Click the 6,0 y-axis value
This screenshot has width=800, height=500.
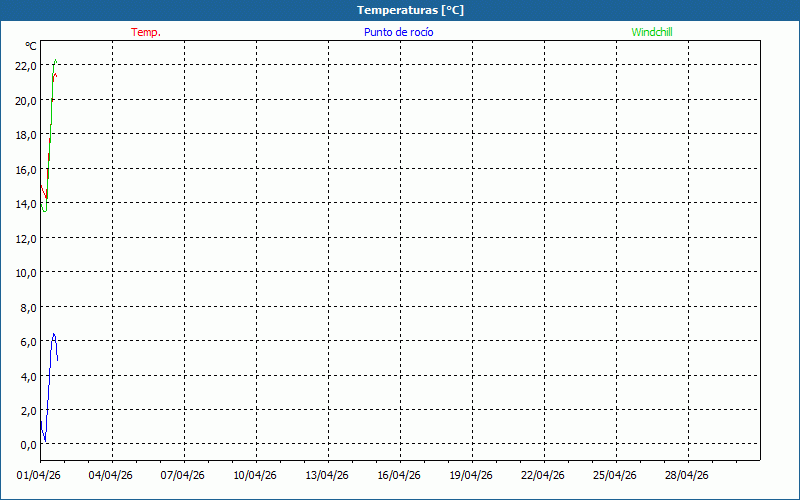point(28,341)
